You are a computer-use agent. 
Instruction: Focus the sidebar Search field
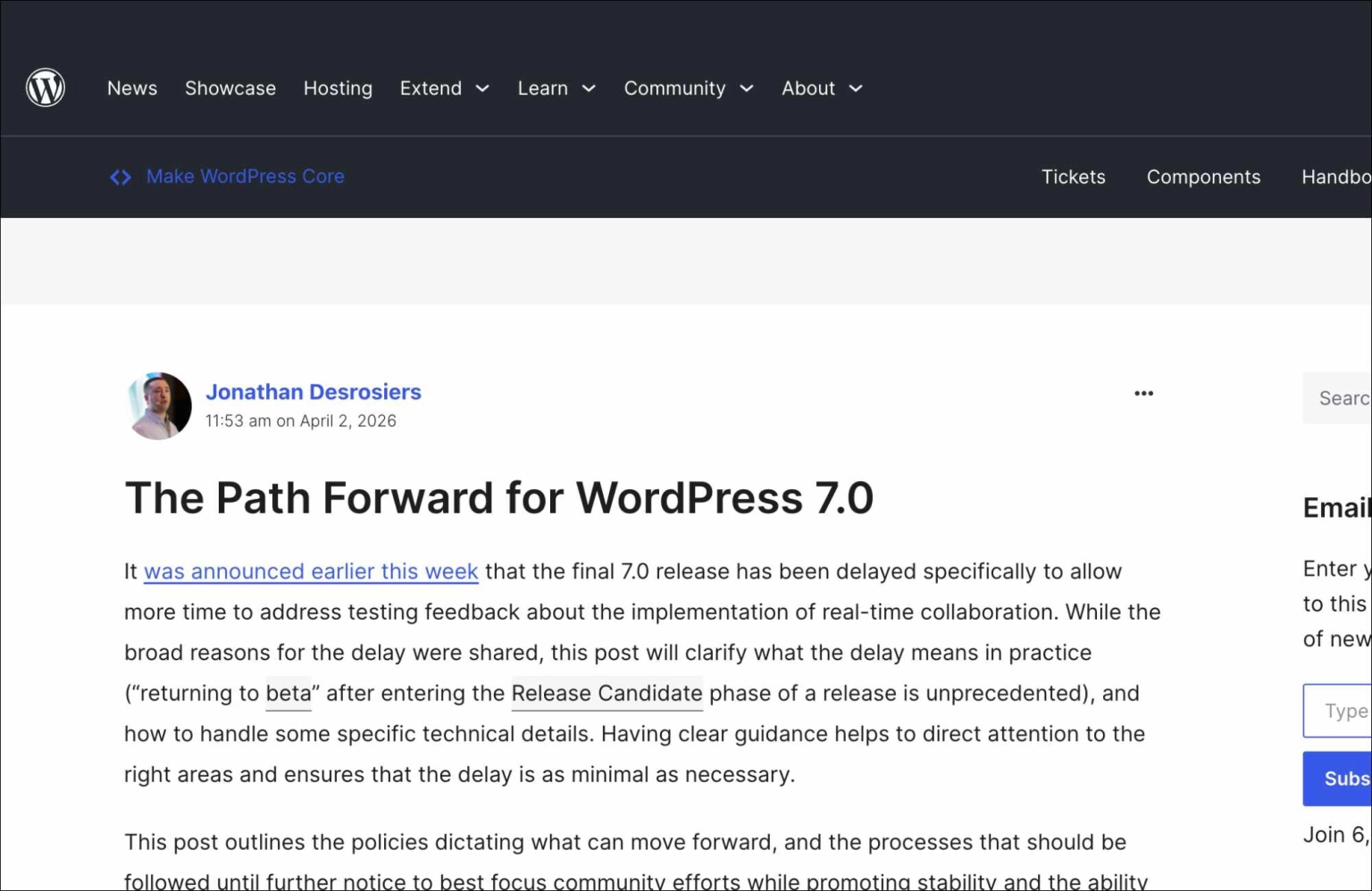click(1337, 398)
